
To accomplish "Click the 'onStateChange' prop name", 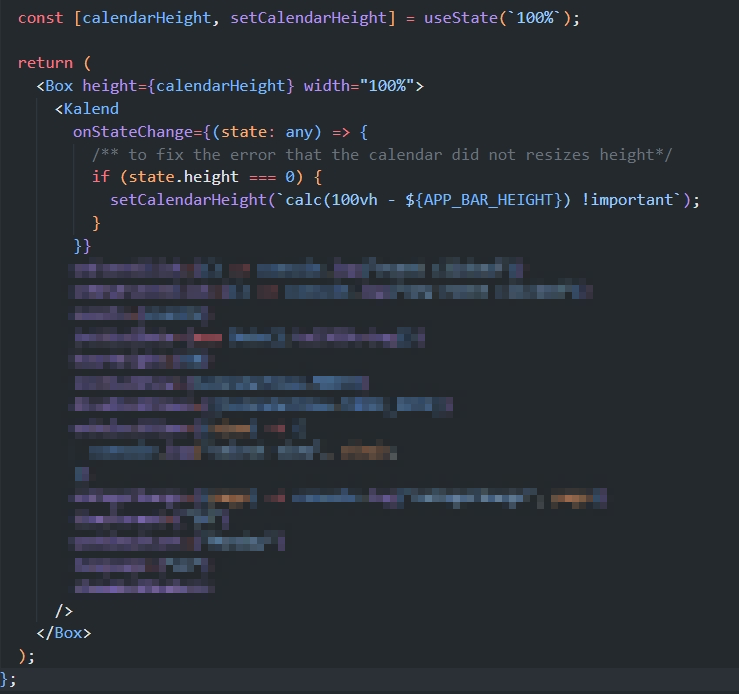I will [133, 132].
